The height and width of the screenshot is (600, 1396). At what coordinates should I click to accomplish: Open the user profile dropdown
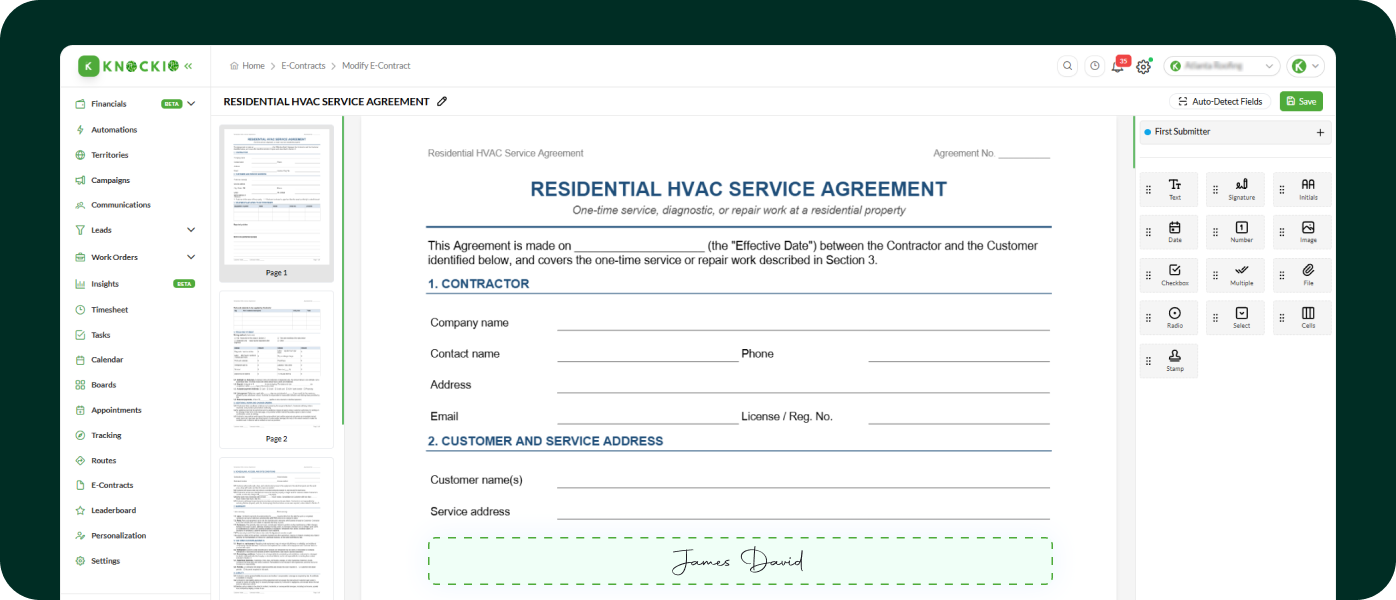(x=1305, y=66)
